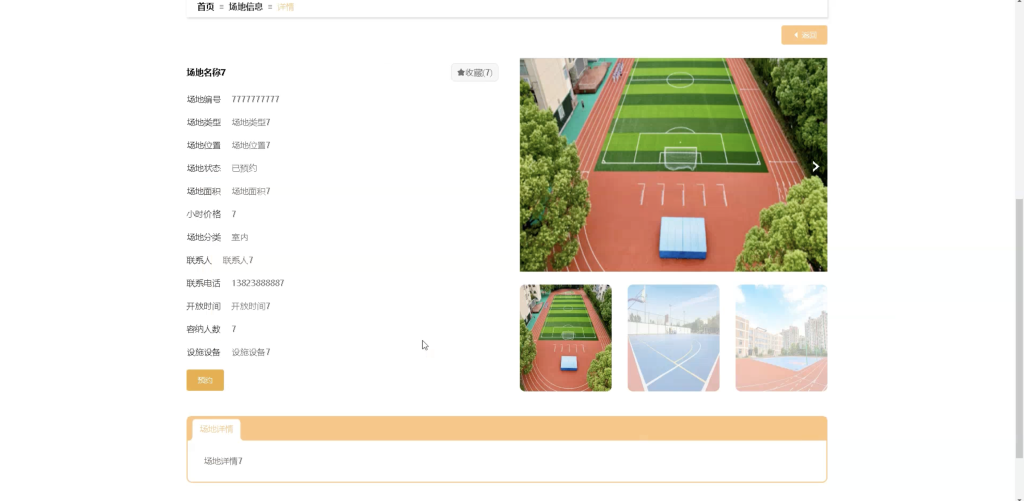Click the 预约 reservation button
This screenshot has width=1024, height=501.
tap(205, 380)
